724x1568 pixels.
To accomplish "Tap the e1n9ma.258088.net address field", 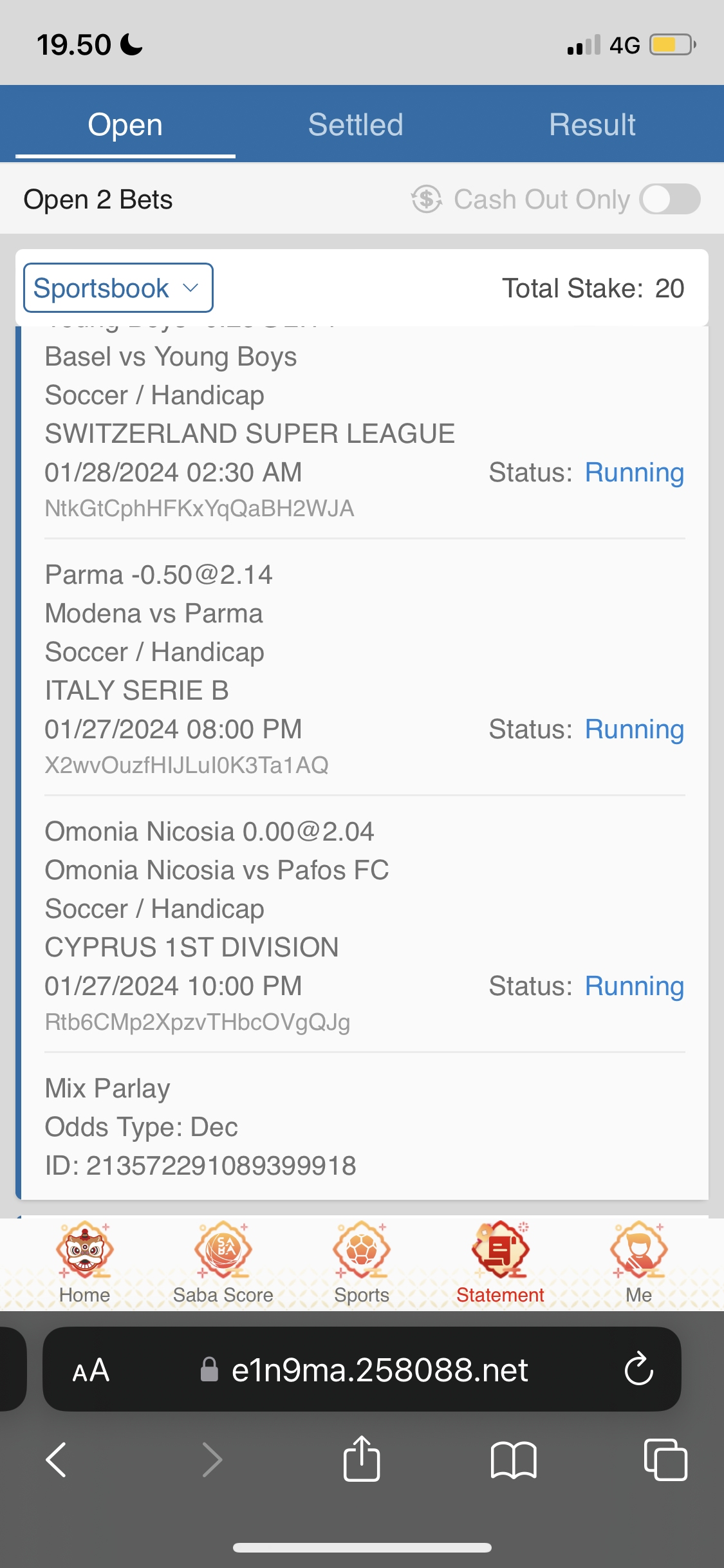I will (380, 1370).
